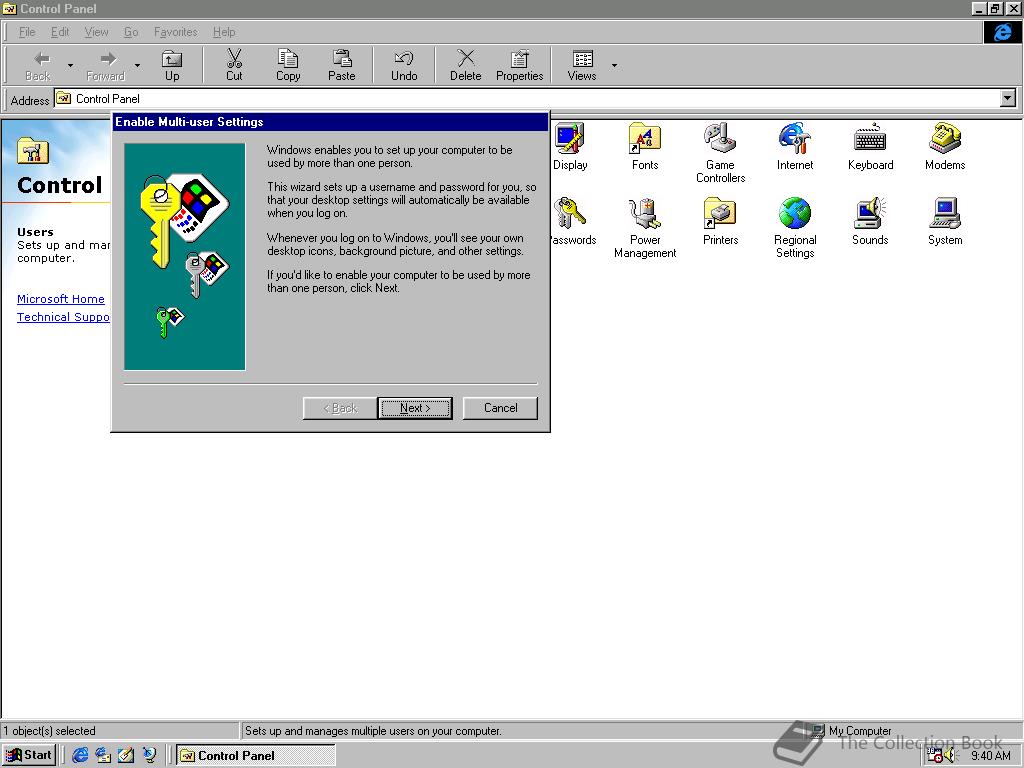Viewport: 1024px width, 768px height.
Task: Open the Passwords icon
Action: (x=573, y=222)
